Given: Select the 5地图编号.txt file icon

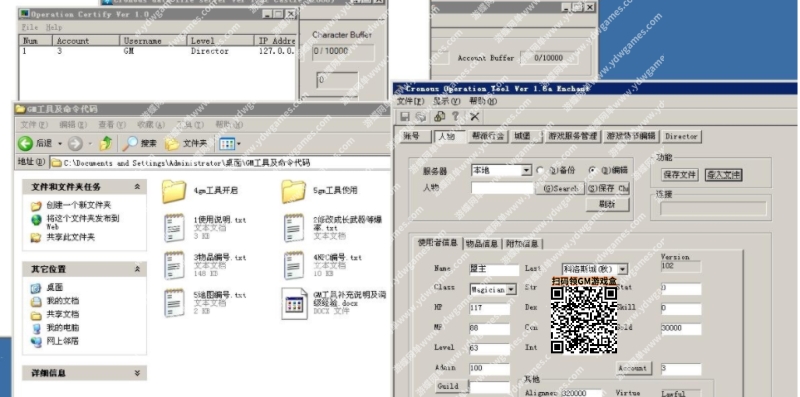Looking at the screenshot, I should coord(174,303).
